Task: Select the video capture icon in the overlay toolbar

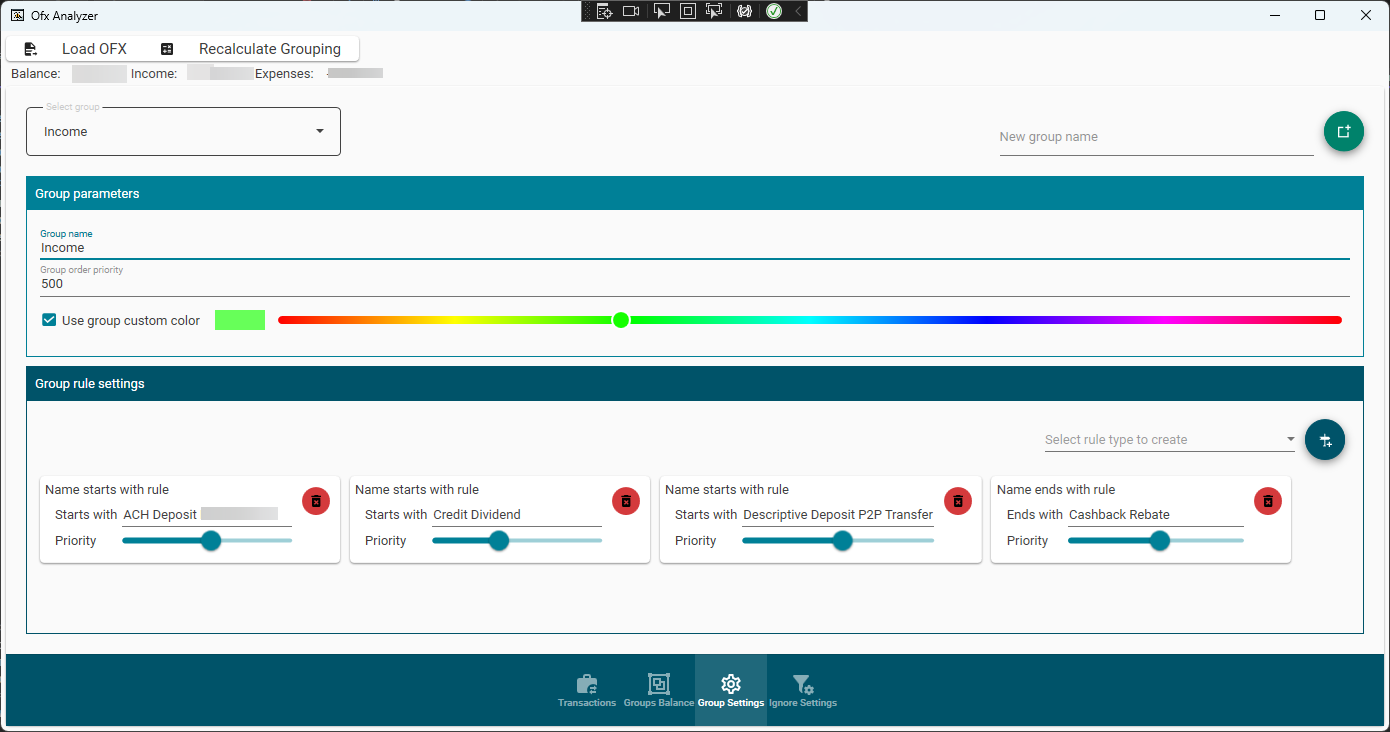Action: pyautogui.click(x=631, y=11)
